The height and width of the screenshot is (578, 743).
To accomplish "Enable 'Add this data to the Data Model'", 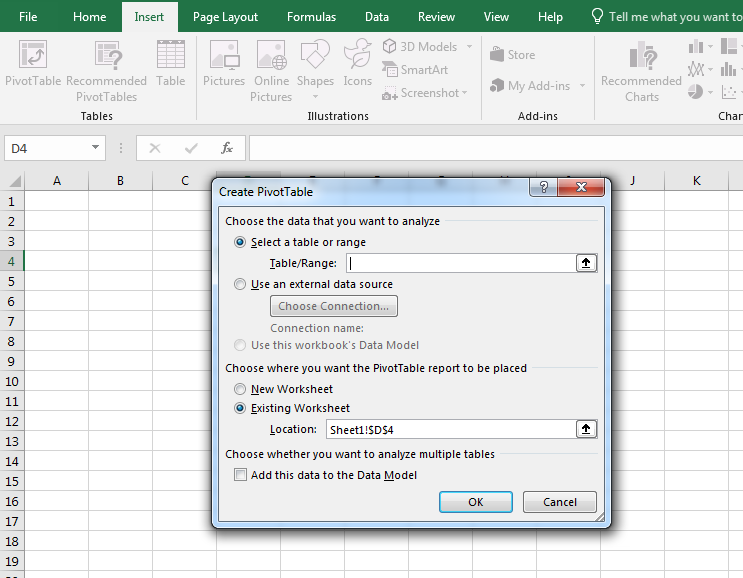I will [241, 475].
